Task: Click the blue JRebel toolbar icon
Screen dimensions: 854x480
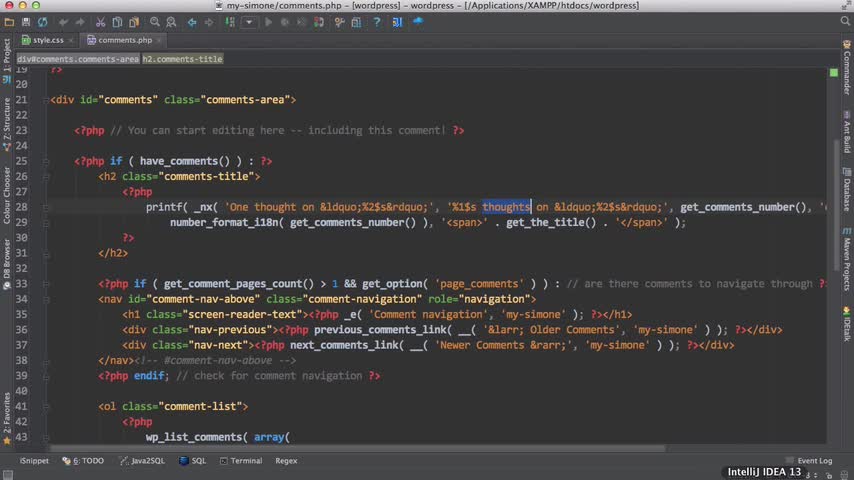Action: click(x=397, y=22)
